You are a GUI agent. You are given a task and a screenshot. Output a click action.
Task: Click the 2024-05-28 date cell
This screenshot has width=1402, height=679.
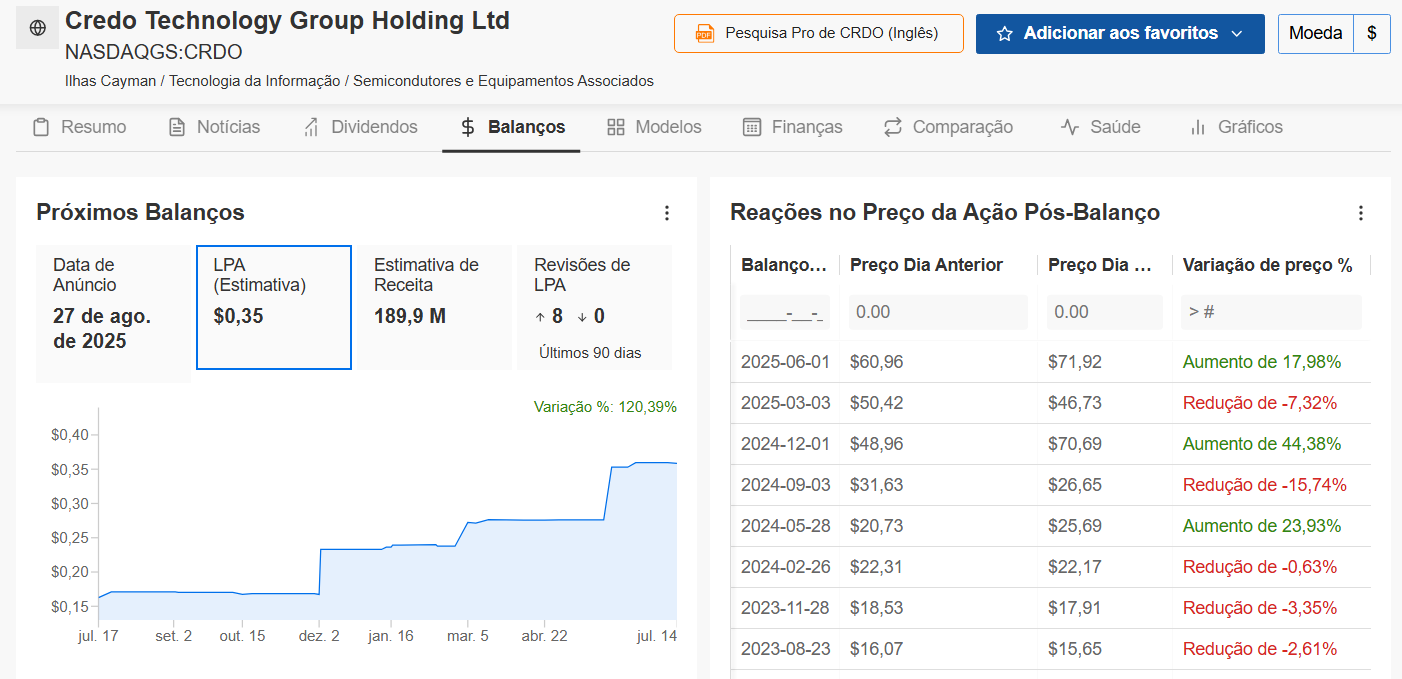point(785,526)
